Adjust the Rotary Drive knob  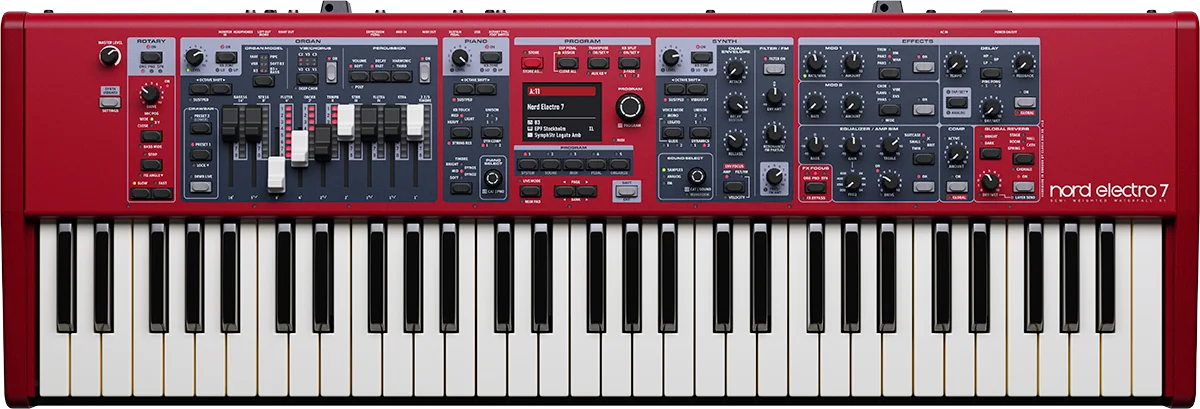tap(151, 94)
